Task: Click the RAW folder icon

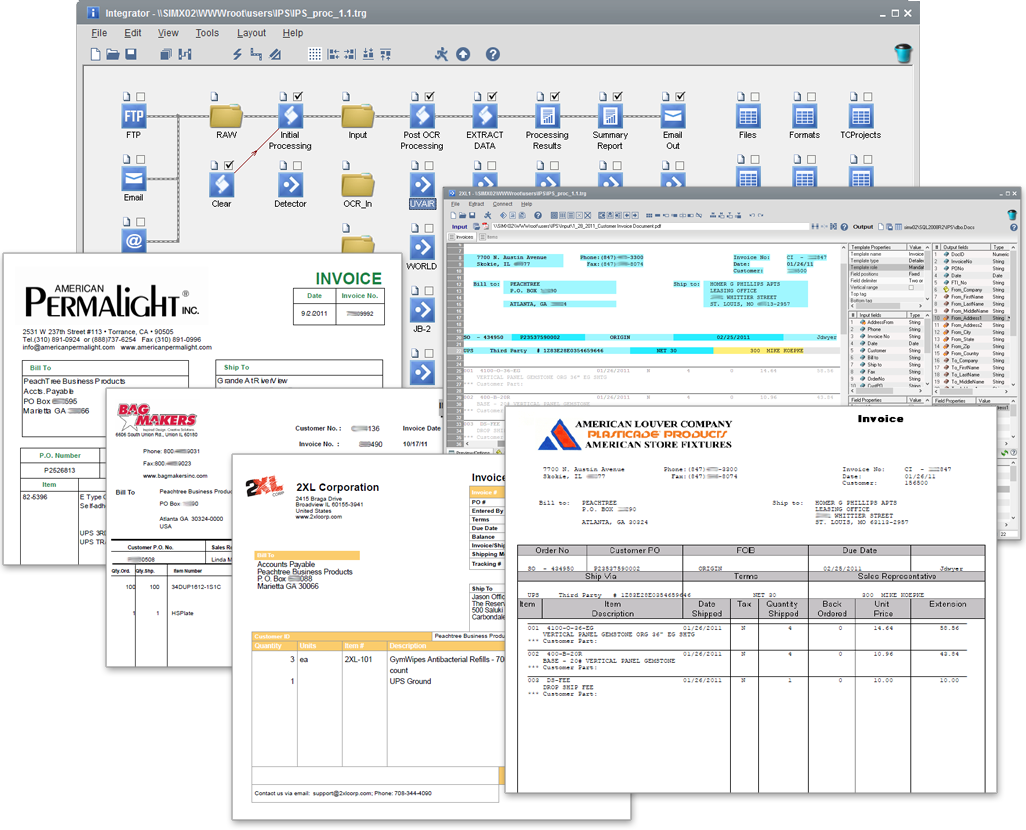Action: pyautogui.click(x=226, y=115)
